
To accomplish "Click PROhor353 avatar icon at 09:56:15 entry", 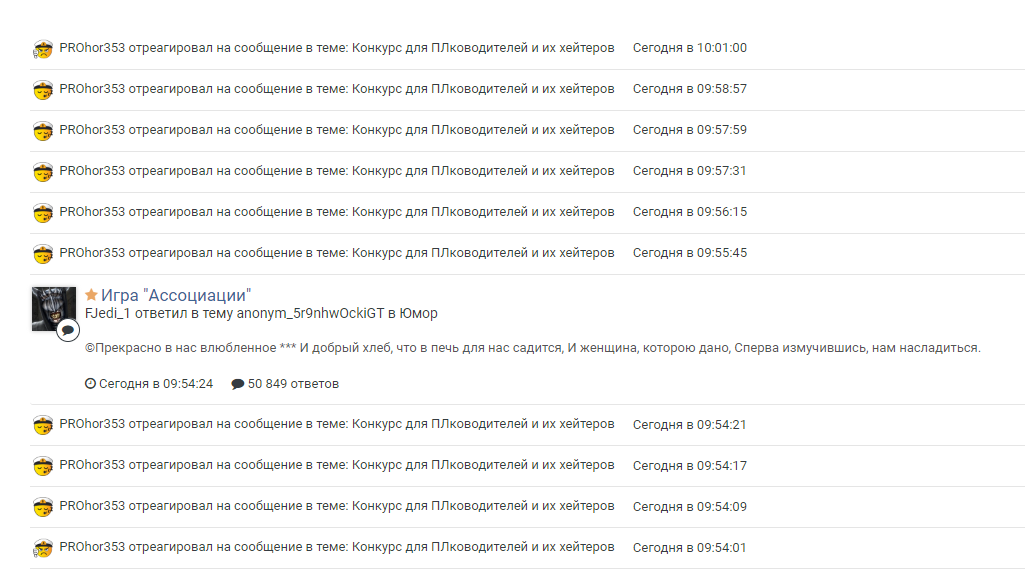I will [43, 213].
